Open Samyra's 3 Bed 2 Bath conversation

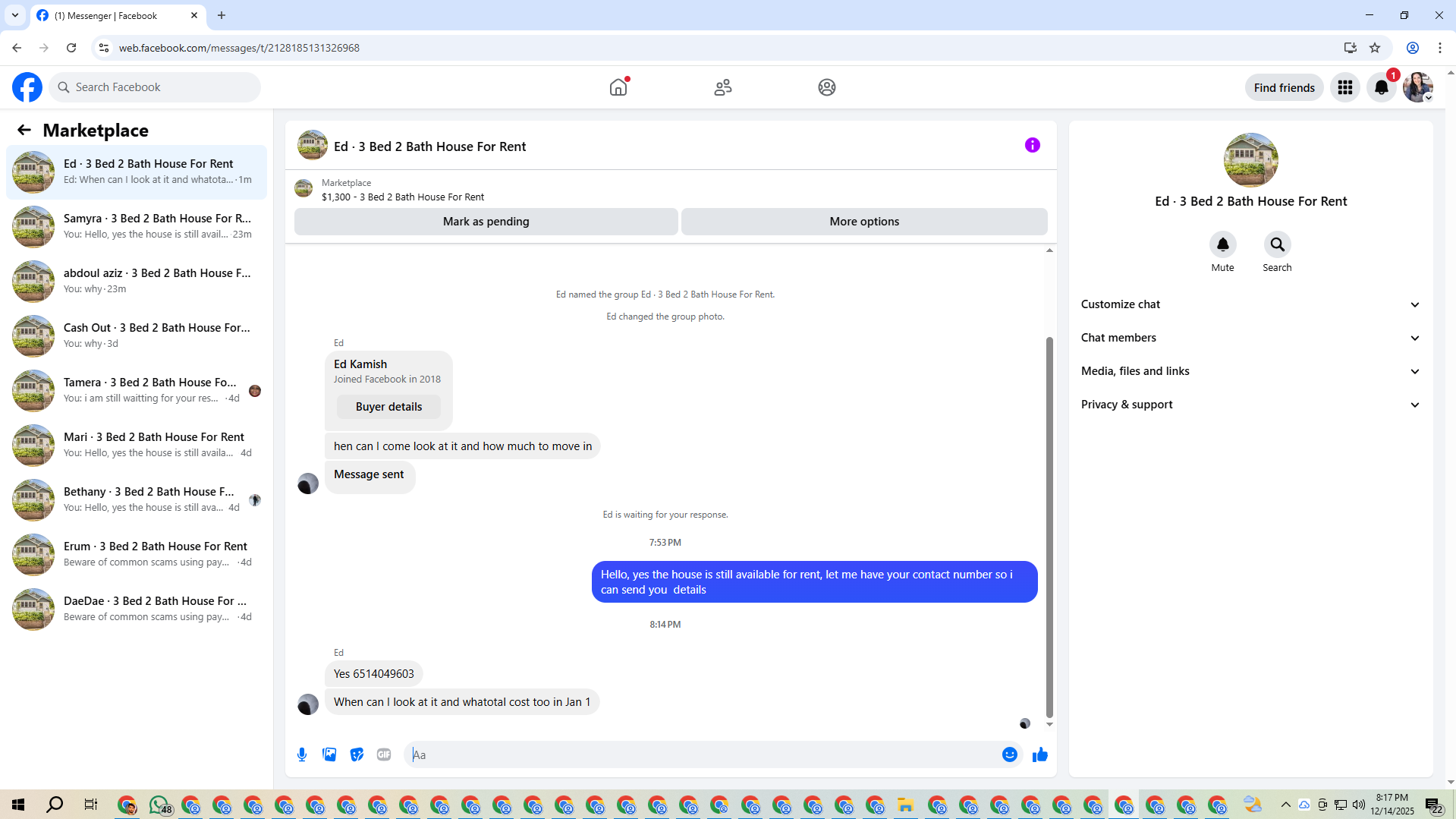137,227
